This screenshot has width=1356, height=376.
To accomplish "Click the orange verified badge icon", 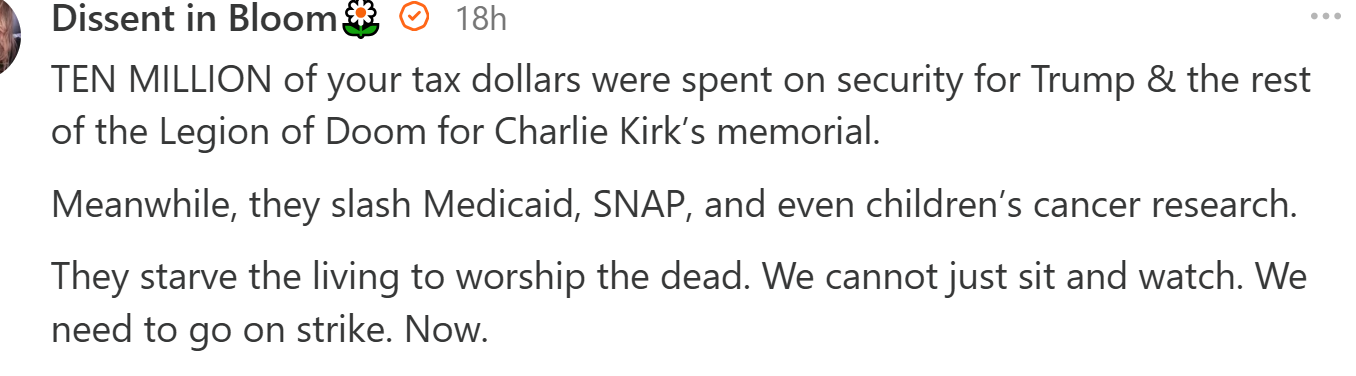I will click(x=414, y=17).
